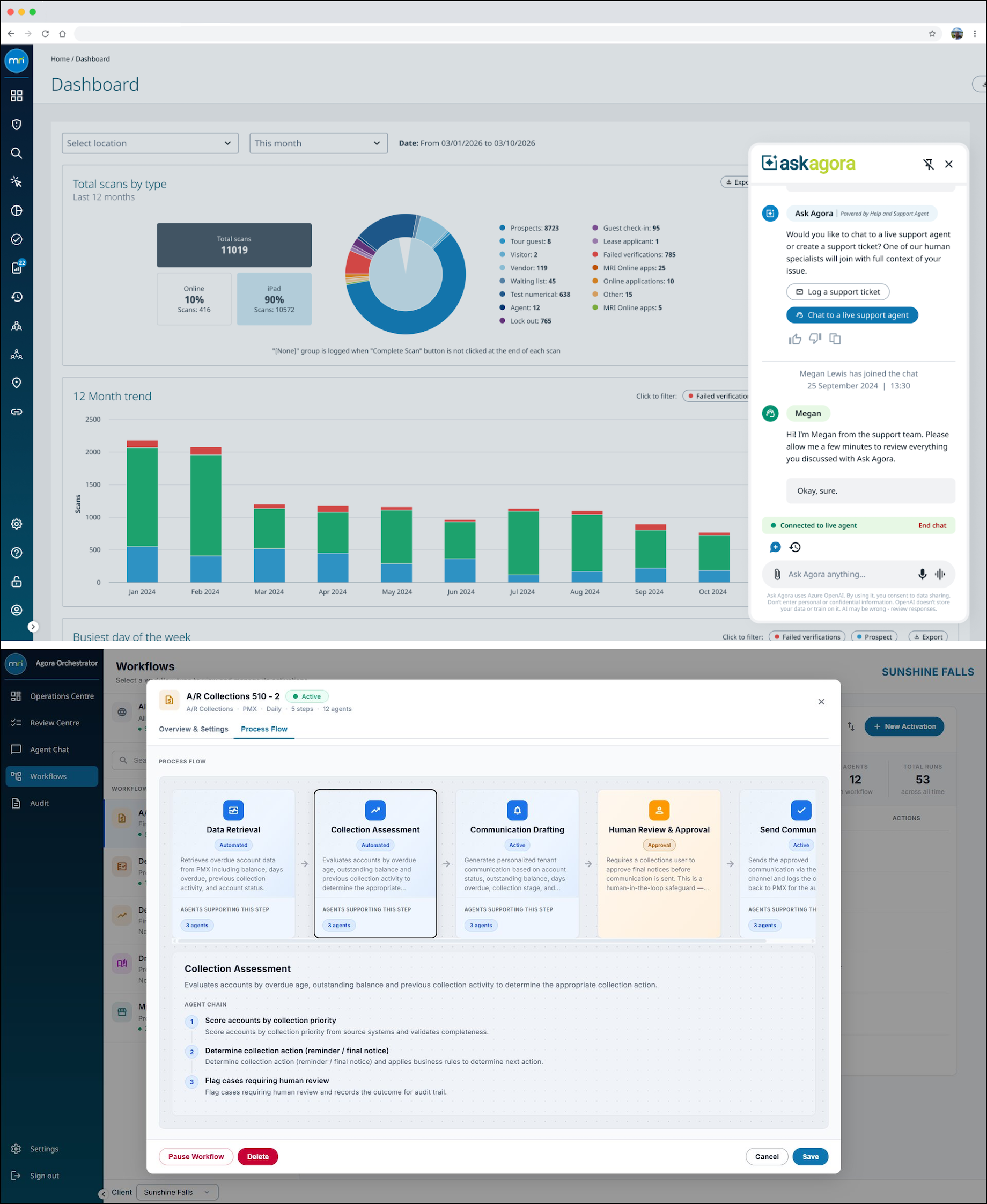Open the This month period dropdown
Viewport: 987px width, 1204px height.
(319, 143)
